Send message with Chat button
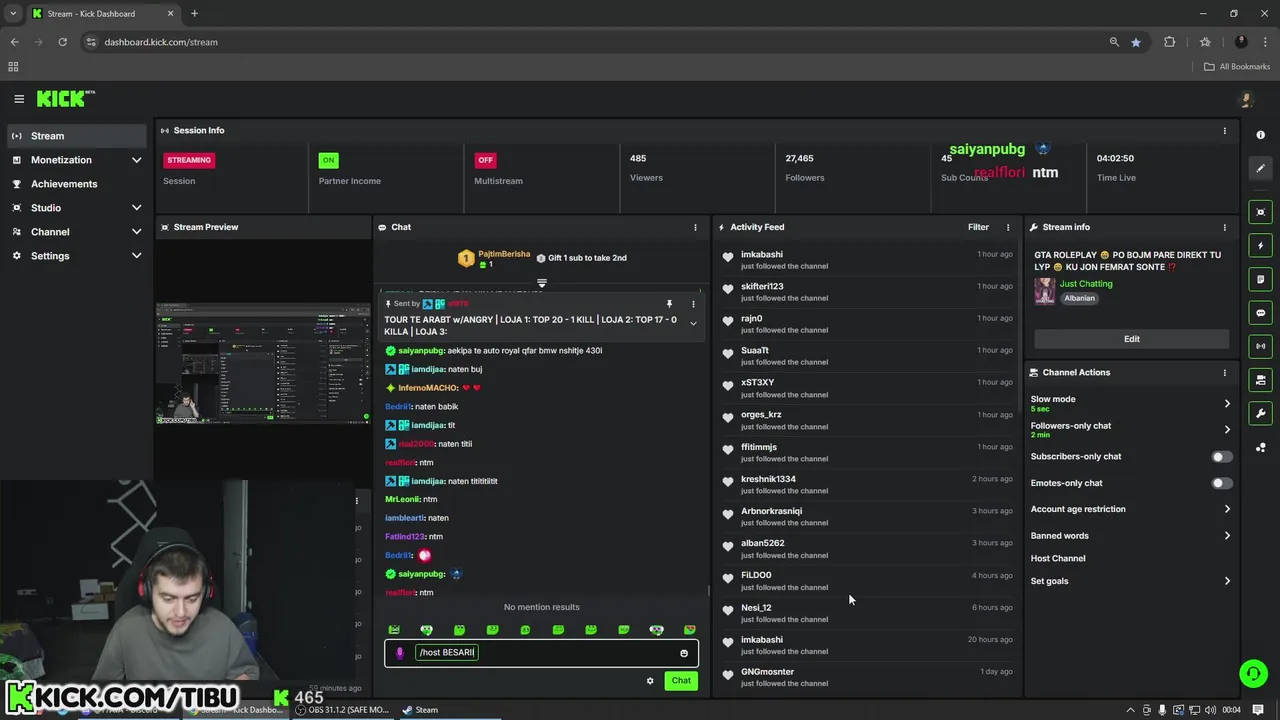This screenshot has height=720, width=1280. 681,681
